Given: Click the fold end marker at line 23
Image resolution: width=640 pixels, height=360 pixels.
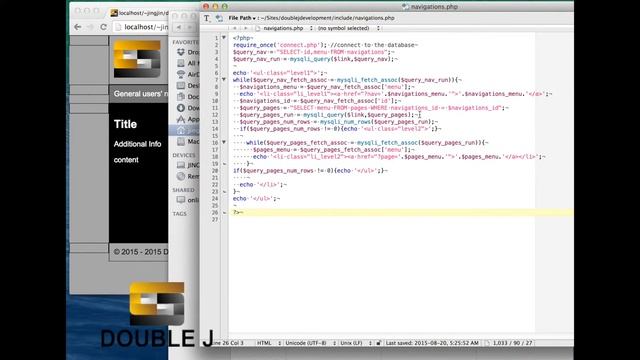Looking at the screenshot, I should tap(224, 191).
